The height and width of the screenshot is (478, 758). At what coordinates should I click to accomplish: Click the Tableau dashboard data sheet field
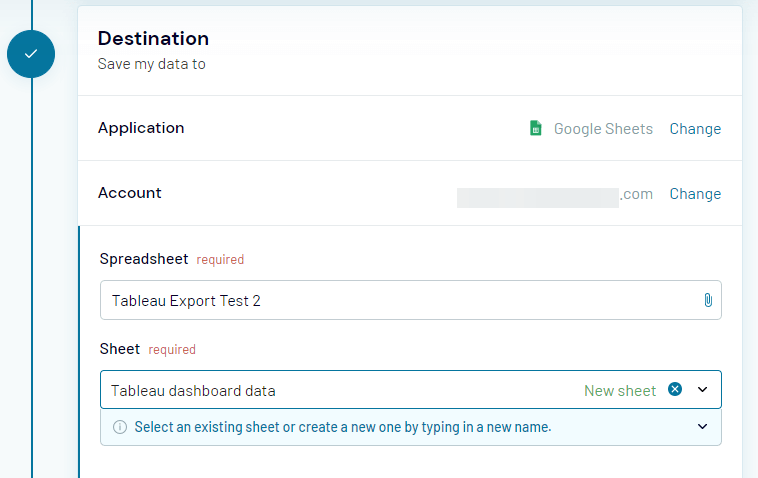[340, 390]
